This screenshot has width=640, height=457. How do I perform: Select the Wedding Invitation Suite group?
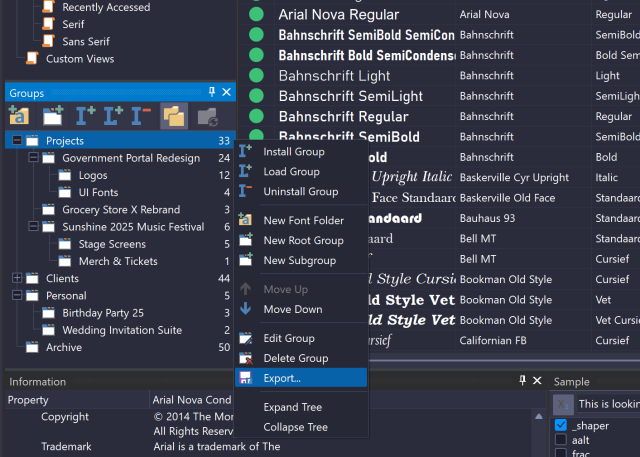click(x=122, y=330)
